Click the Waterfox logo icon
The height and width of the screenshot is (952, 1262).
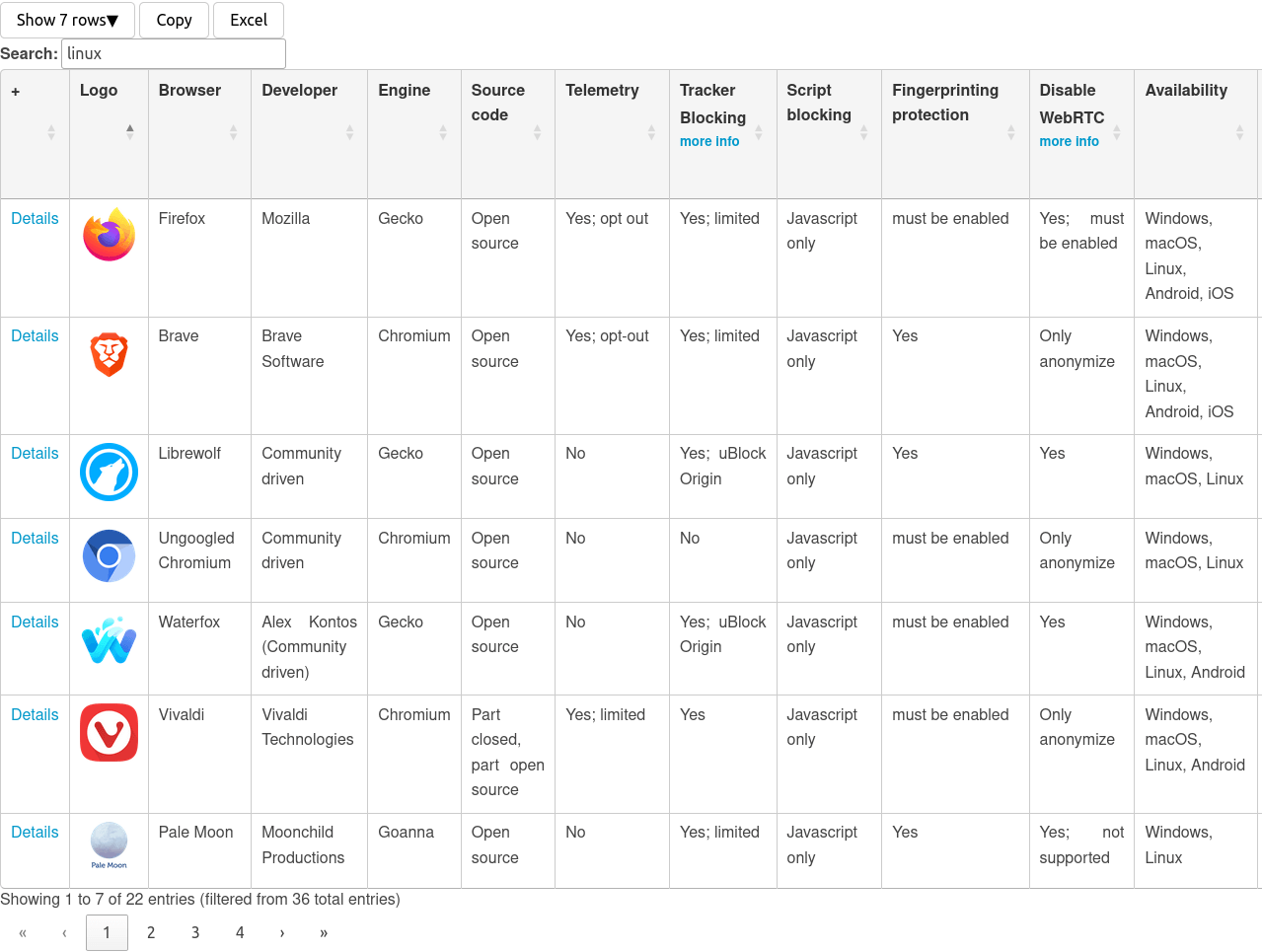109,639
